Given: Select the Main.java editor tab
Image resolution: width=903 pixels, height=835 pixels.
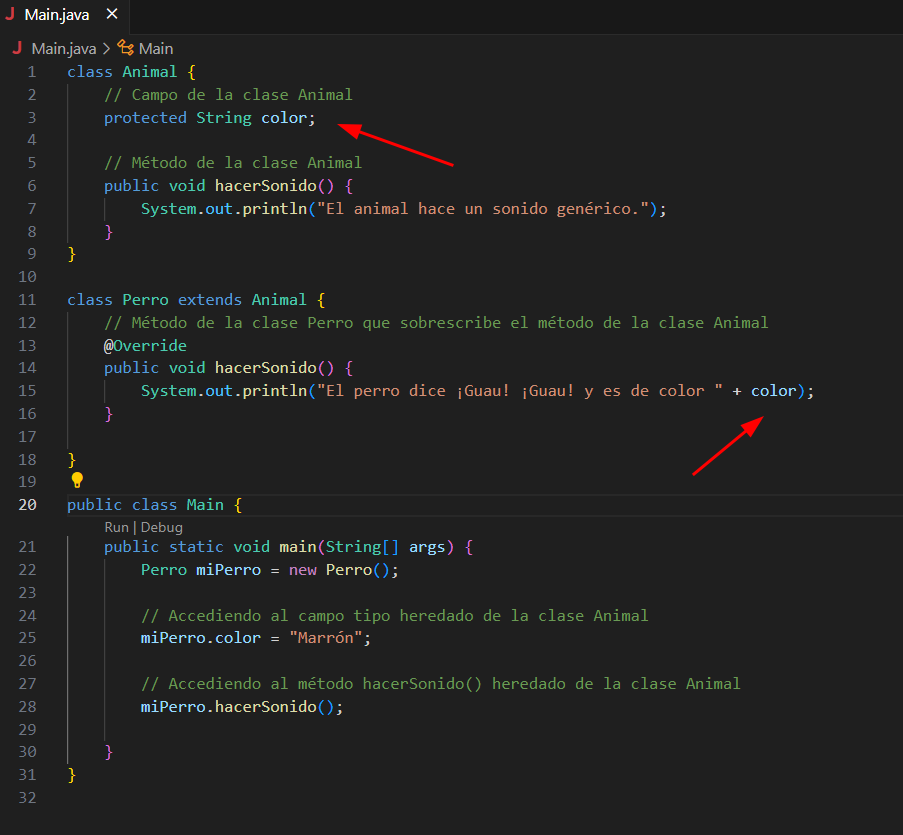Looking at the screenshot, I should click(x=64, y=16).
